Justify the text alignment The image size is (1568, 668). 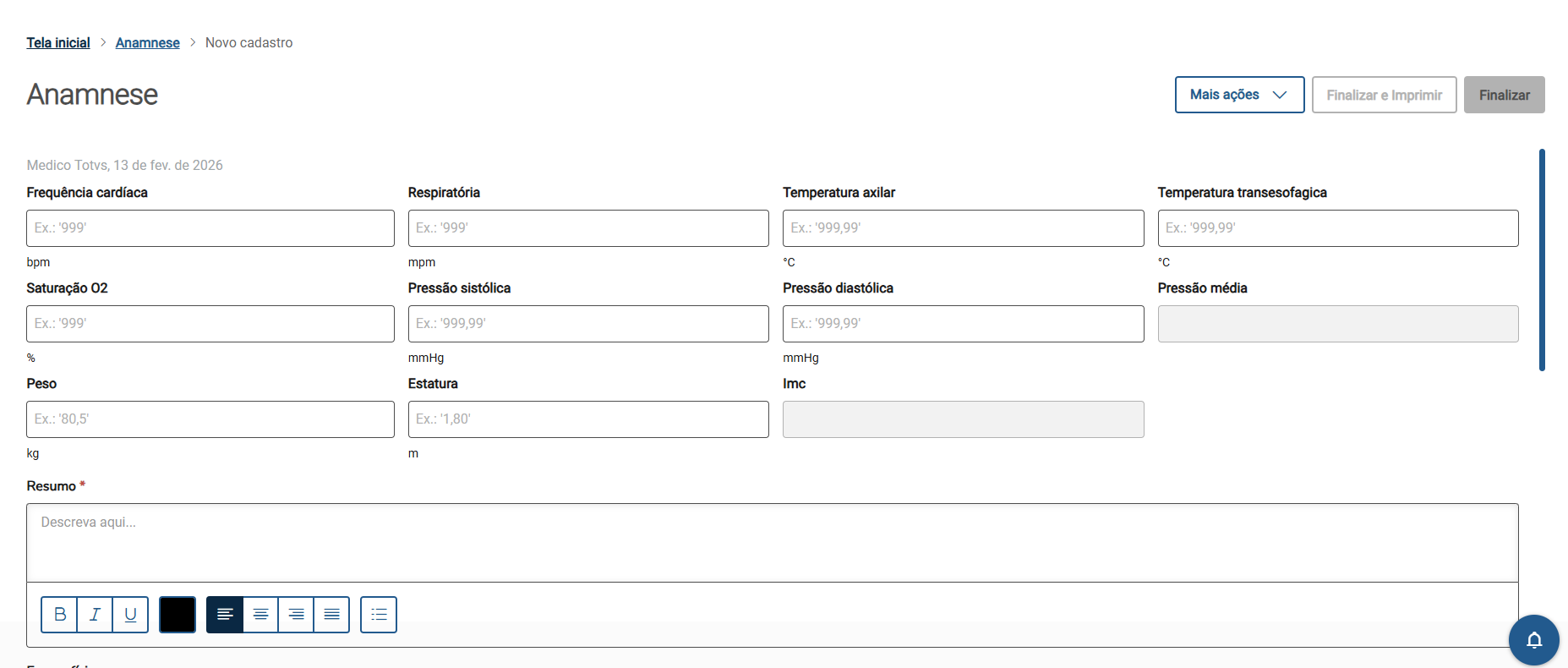331,615
